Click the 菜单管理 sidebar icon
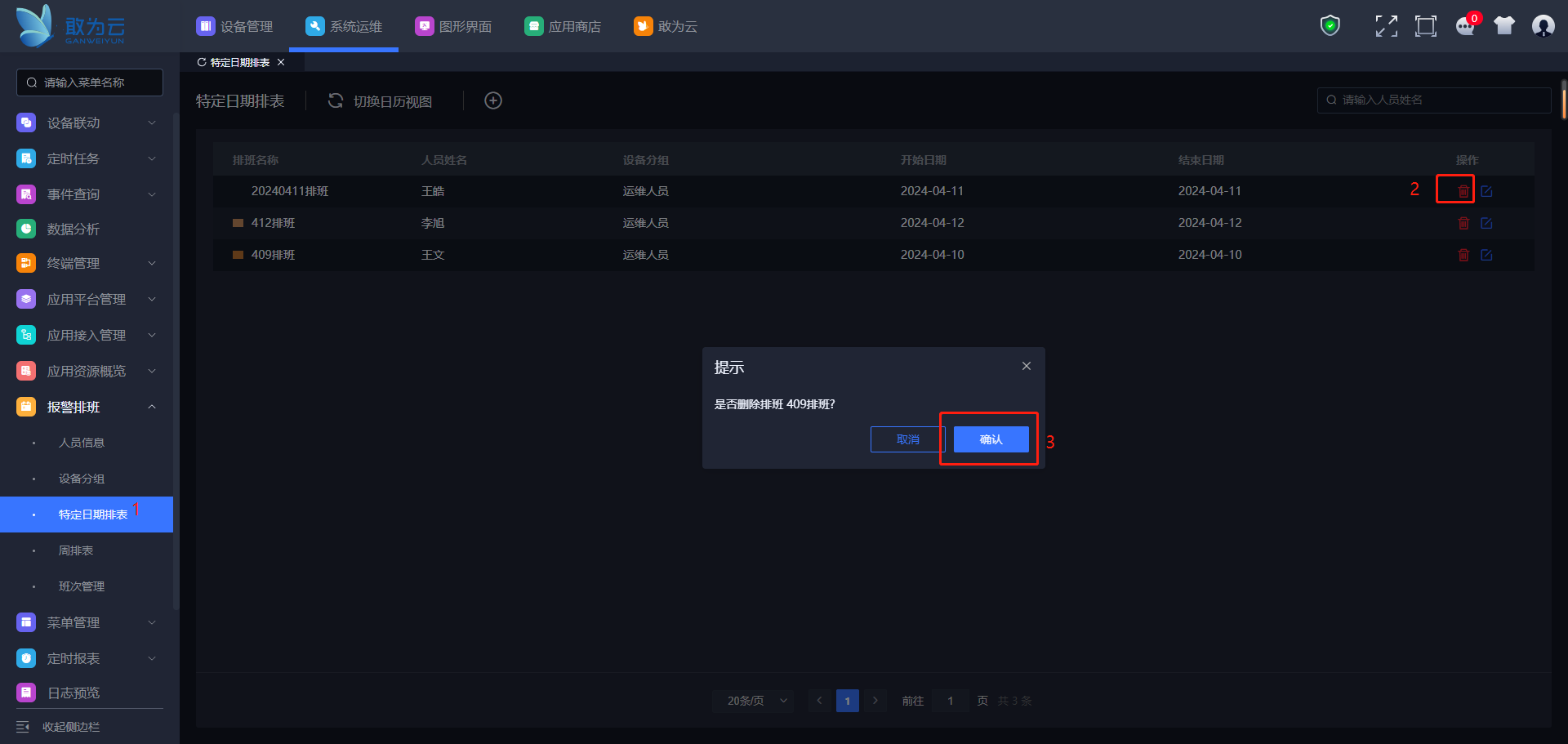The height and width of the screenshot is (744, 1568). [26, 622]
